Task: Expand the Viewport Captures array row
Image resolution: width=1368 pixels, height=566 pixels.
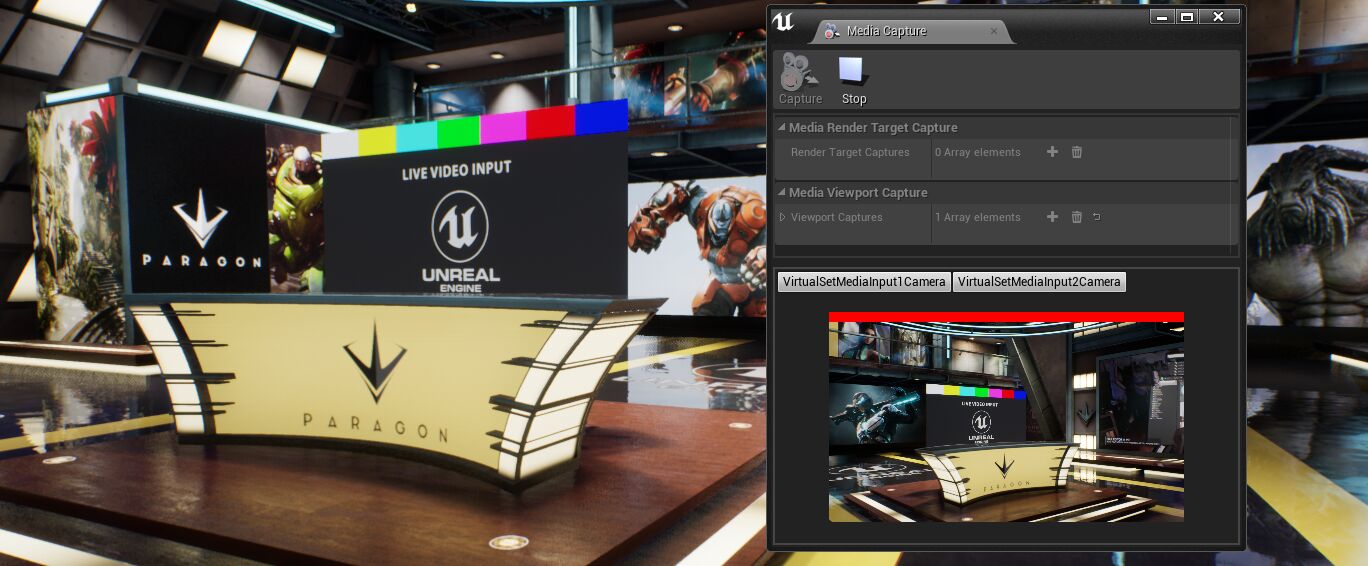Action: point(783,217)
